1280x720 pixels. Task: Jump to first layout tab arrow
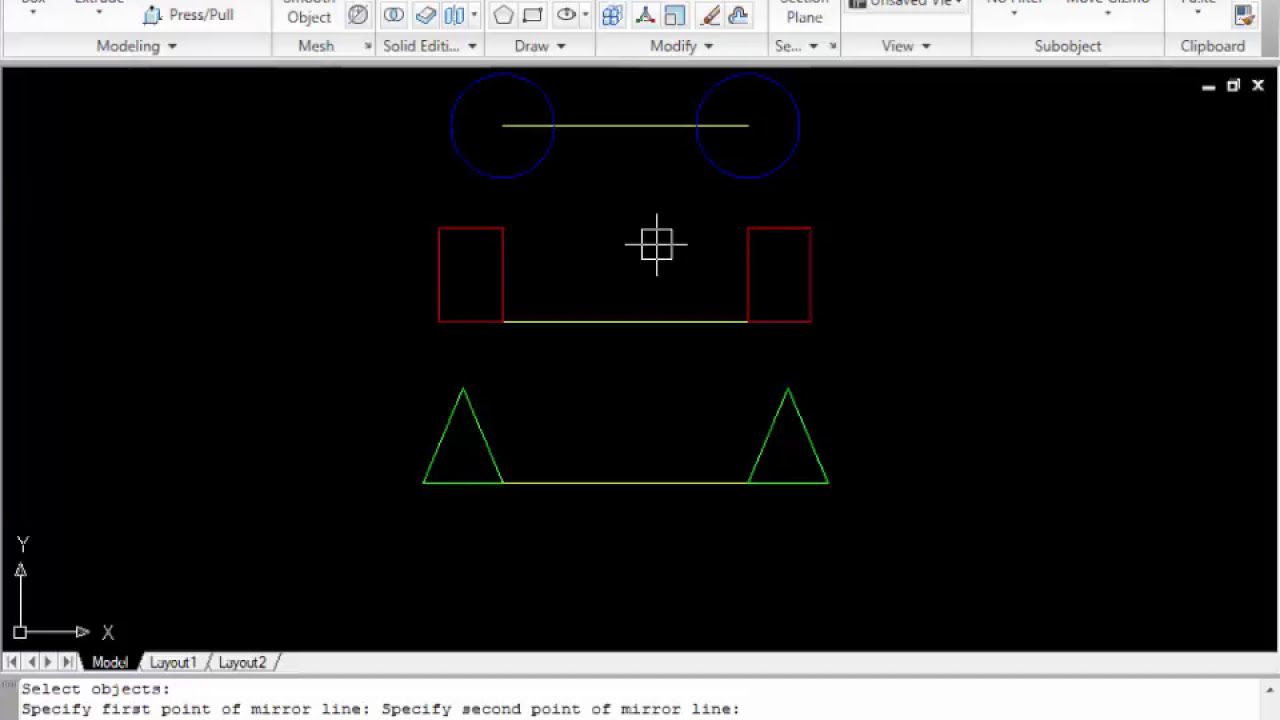click(x=11, y=662)
